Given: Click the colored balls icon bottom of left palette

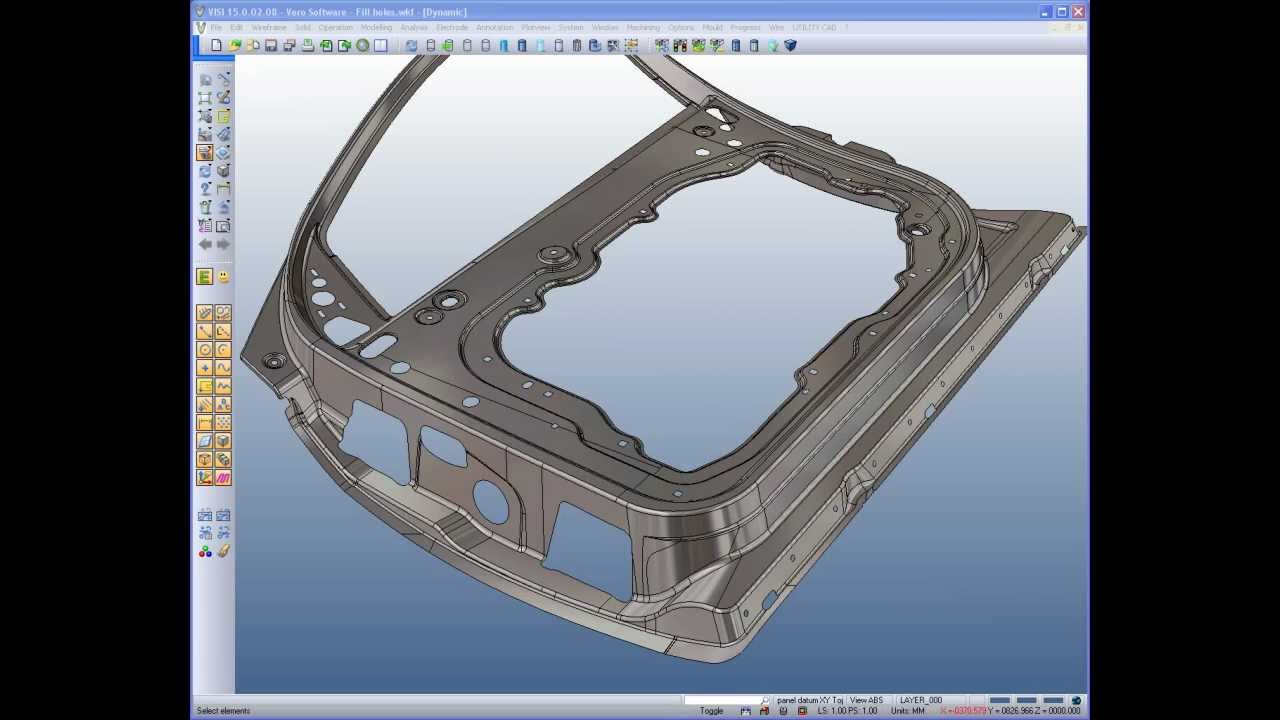Looking at the screenshot, I should pos(205,551).
